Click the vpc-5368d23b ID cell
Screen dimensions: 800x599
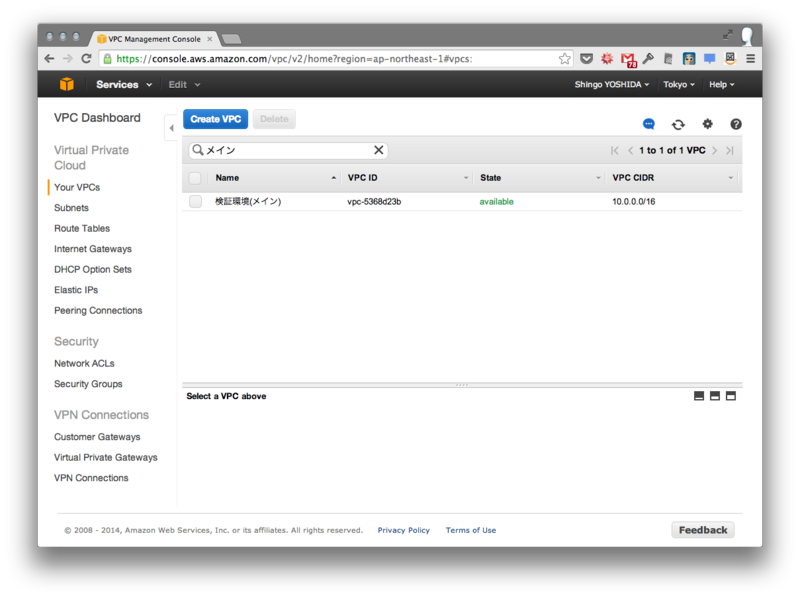pyautogui.click(x=374, y=202)
